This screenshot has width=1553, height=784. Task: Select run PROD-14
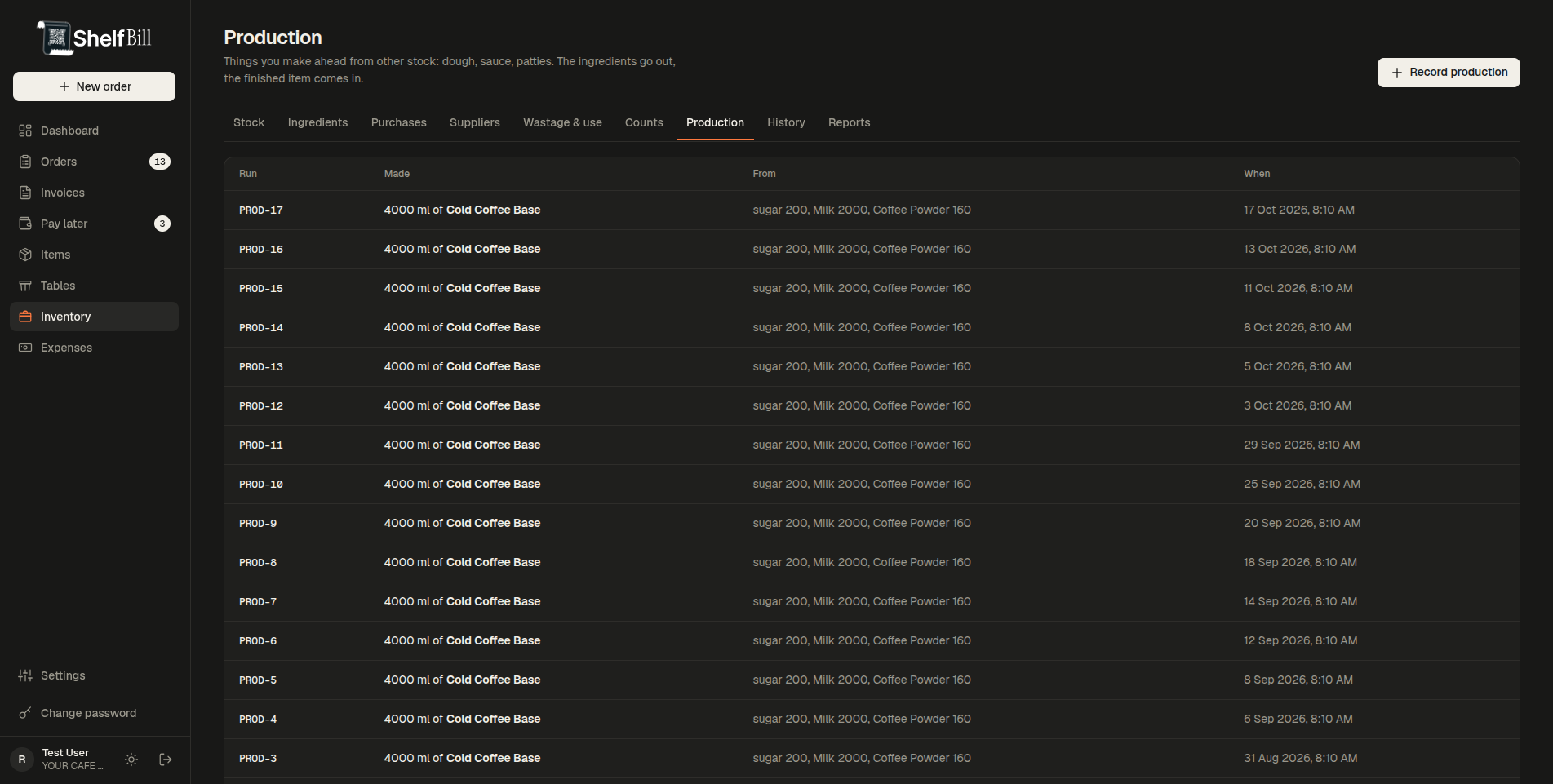[261, 328]
